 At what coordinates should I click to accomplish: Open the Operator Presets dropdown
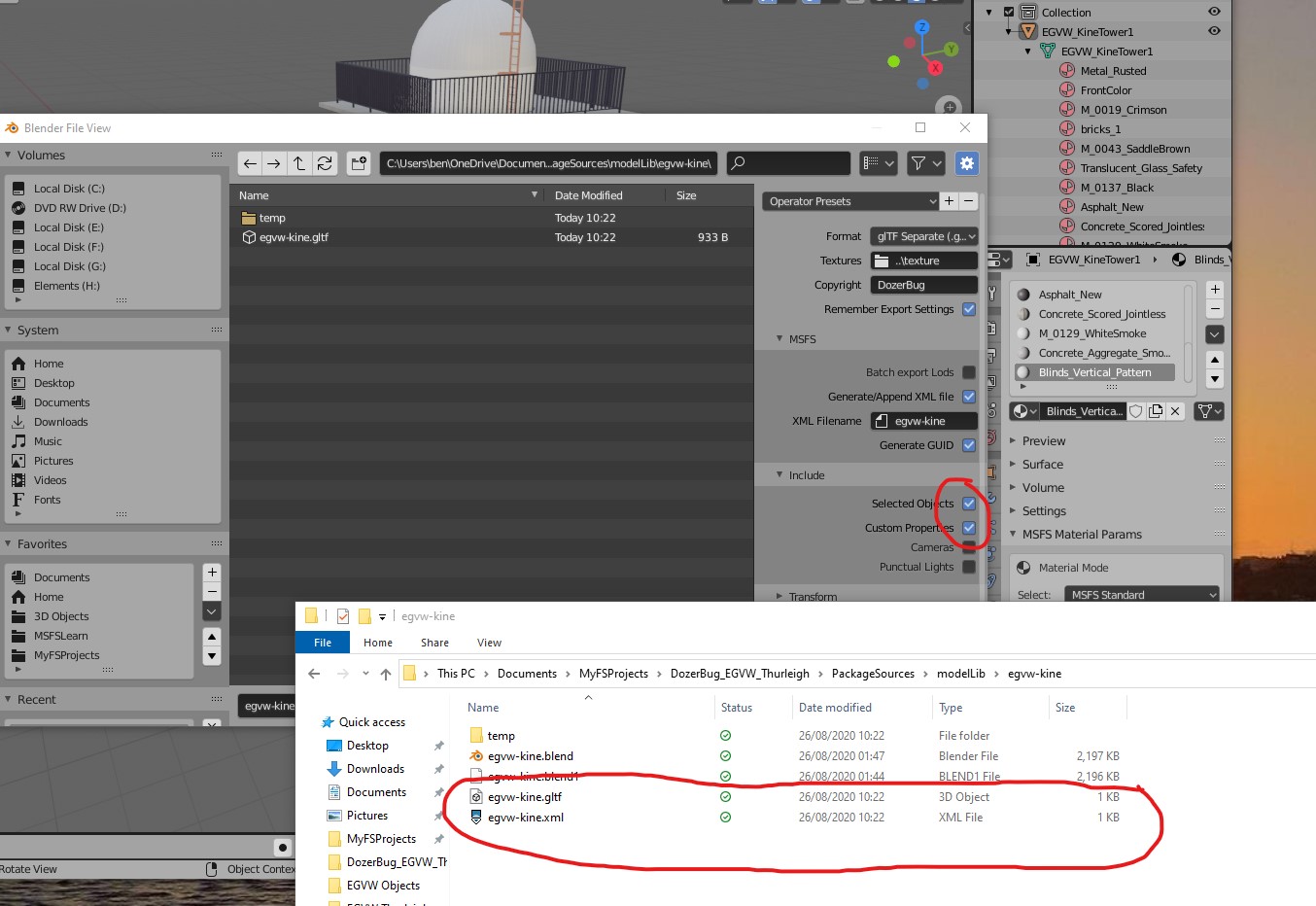point(849,201)
